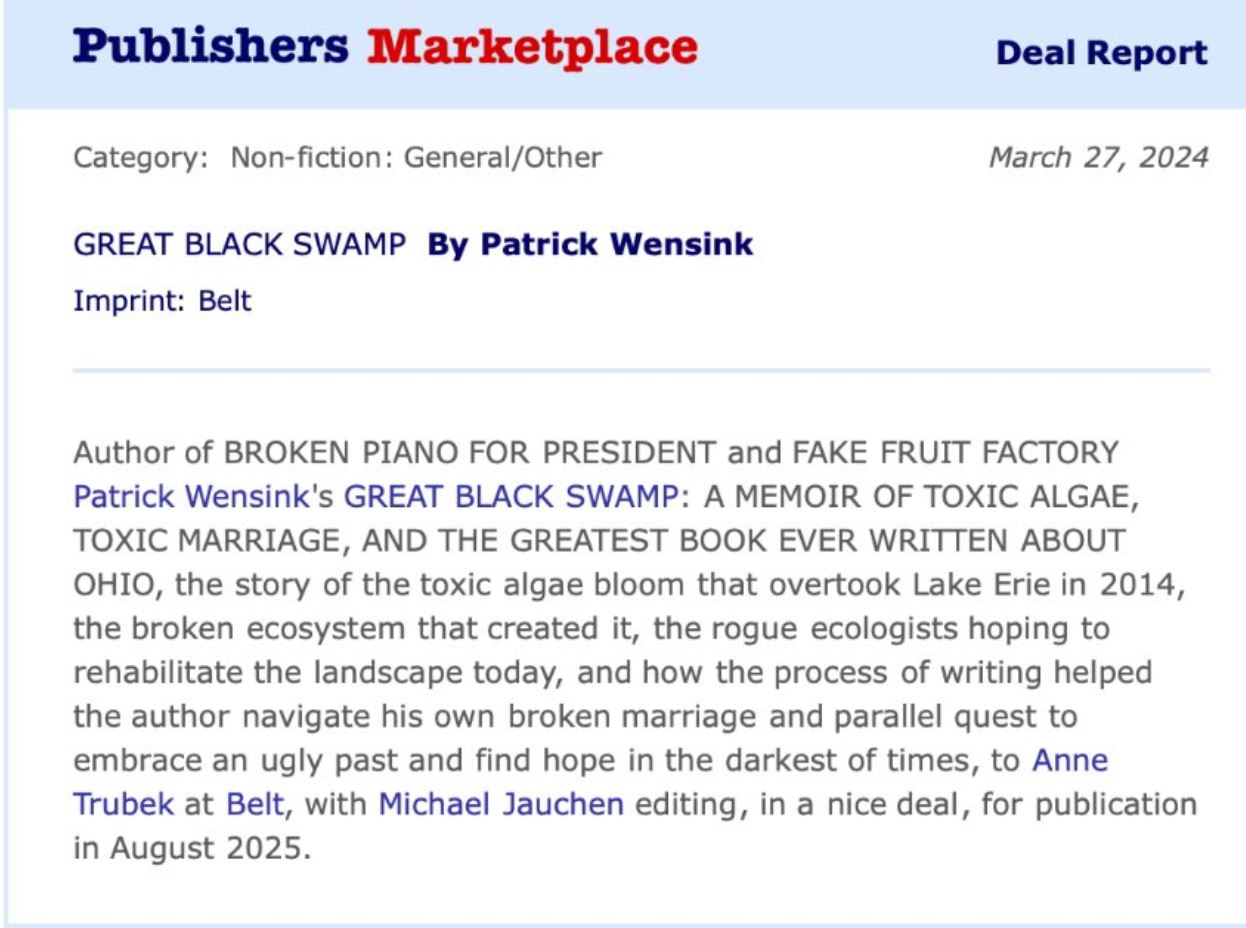The image size is (1246, 928).
Task: Click the Deal Report heading
Action: point(1101,52)
